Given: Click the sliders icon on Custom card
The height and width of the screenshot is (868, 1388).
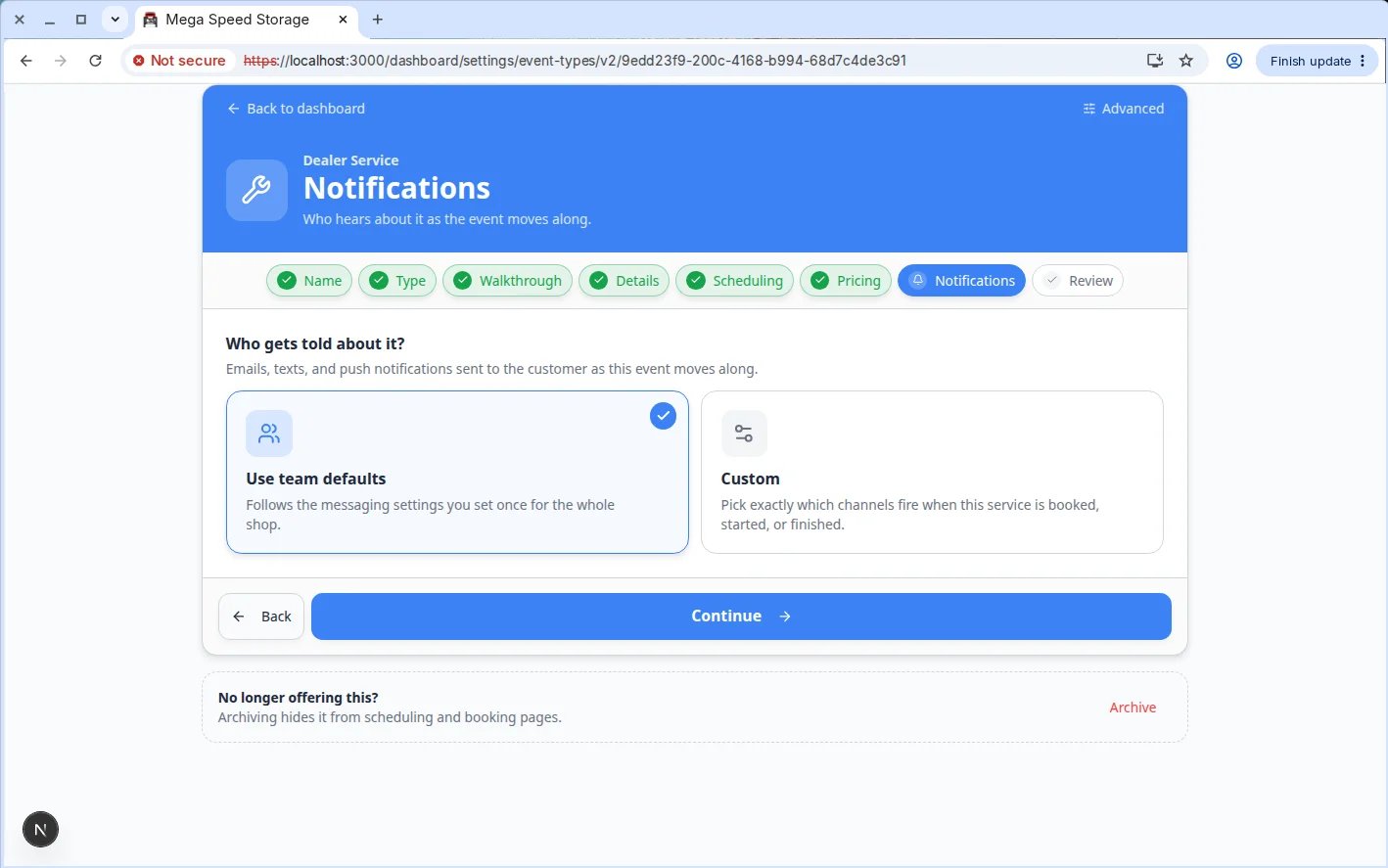Looking at the screenshot, I should tap(744, 434).
